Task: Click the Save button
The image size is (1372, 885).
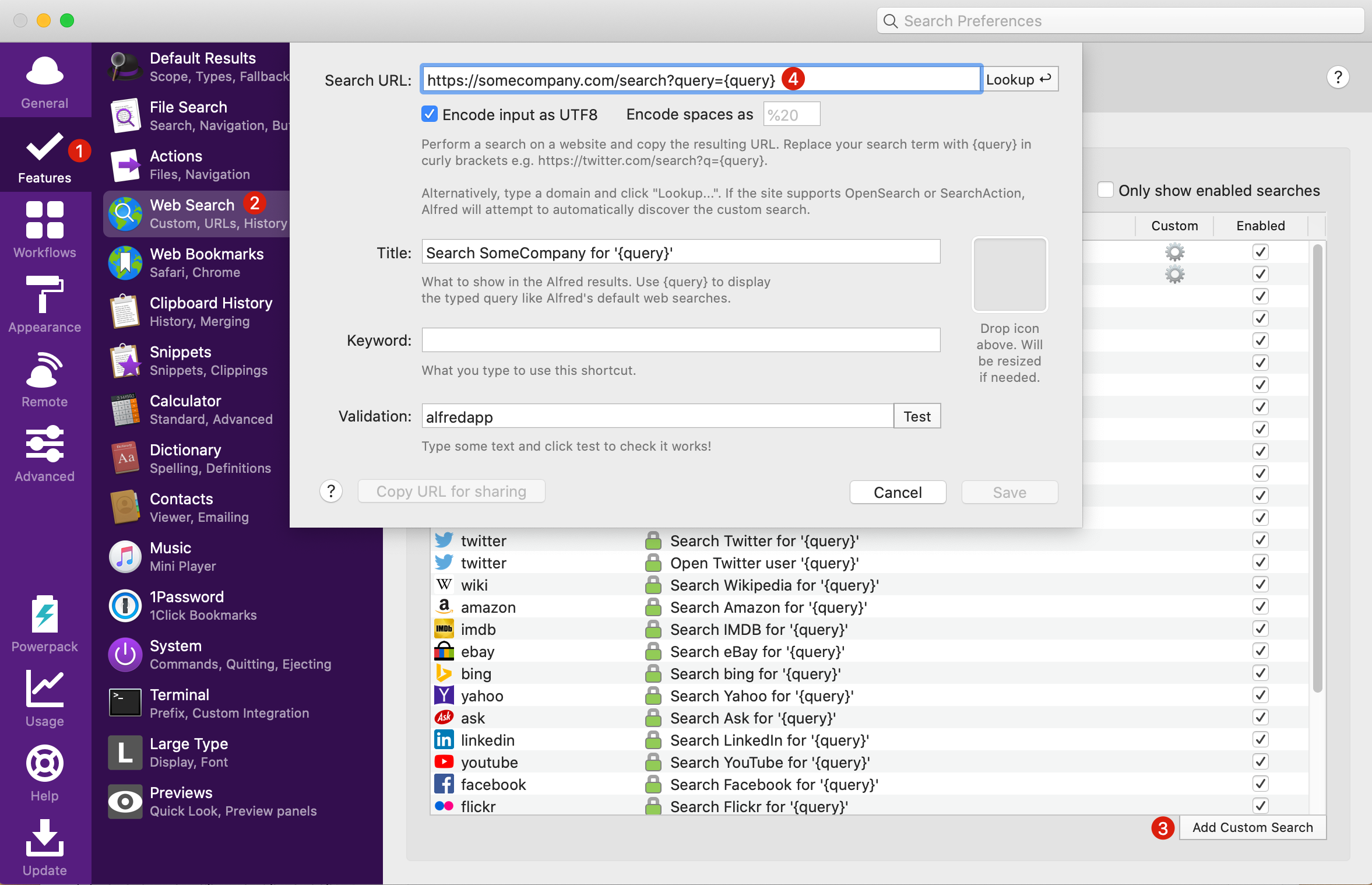Action: click(1009, 492)
